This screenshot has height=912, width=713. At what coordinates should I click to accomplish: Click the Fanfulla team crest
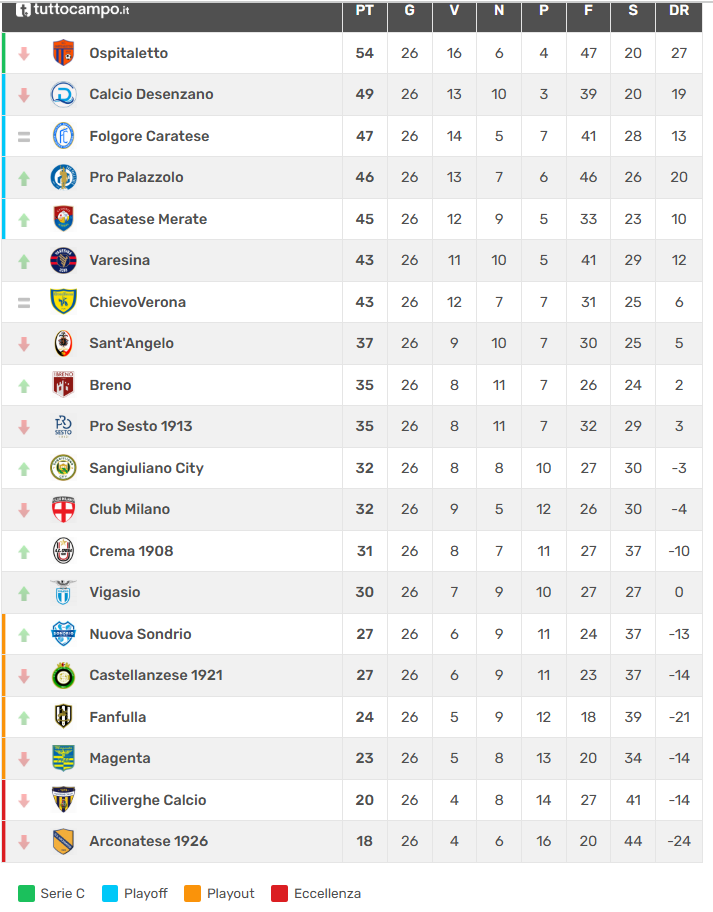pyautogui.click(x=63, y=717)
